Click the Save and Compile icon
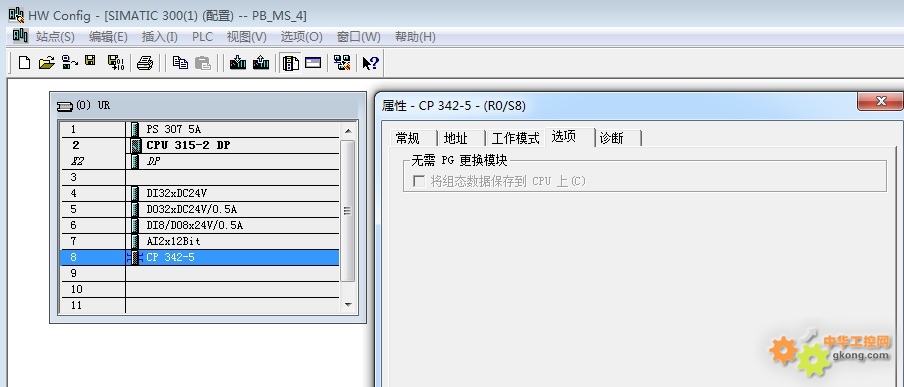Screen dimensions: 904x387 [x=116, y=62]
